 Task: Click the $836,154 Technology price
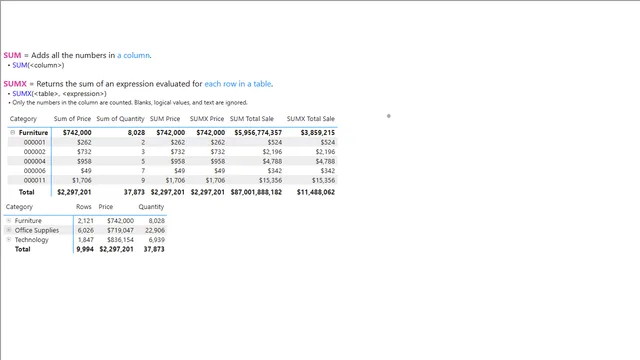pyautogui.click(x=120, y=240)
